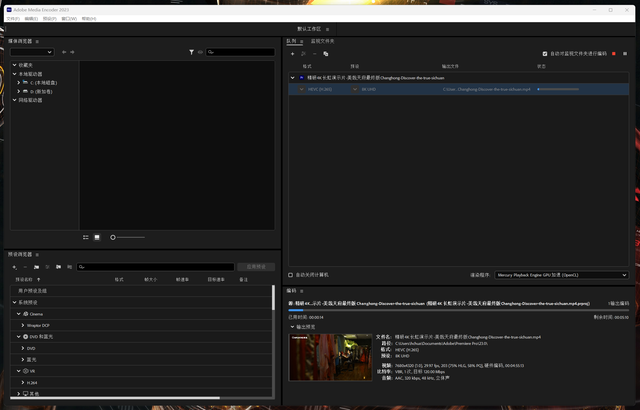Switch Media Browser to thumbnail view

point(97,237)
